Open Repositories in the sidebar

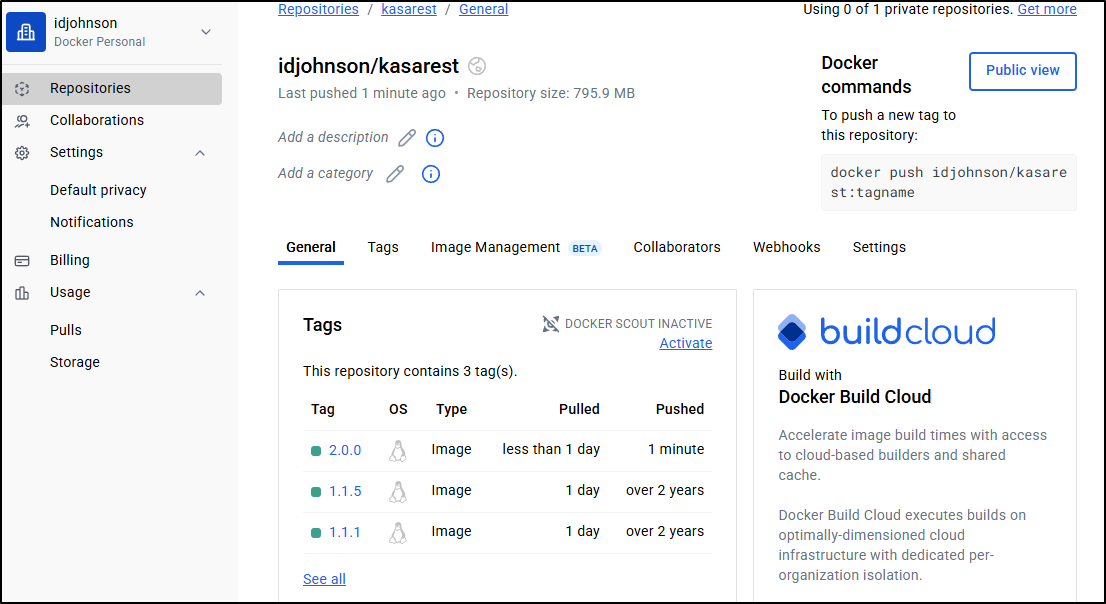coord(112,88)
